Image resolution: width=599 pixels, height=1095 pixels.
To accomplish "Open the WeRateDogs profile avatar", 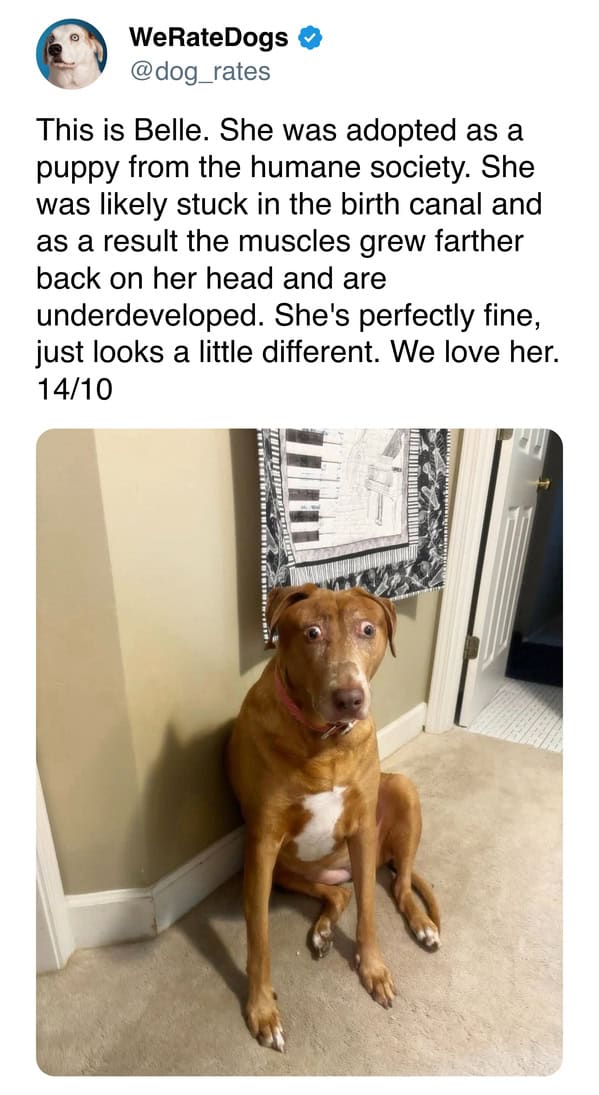I will 72,54.
